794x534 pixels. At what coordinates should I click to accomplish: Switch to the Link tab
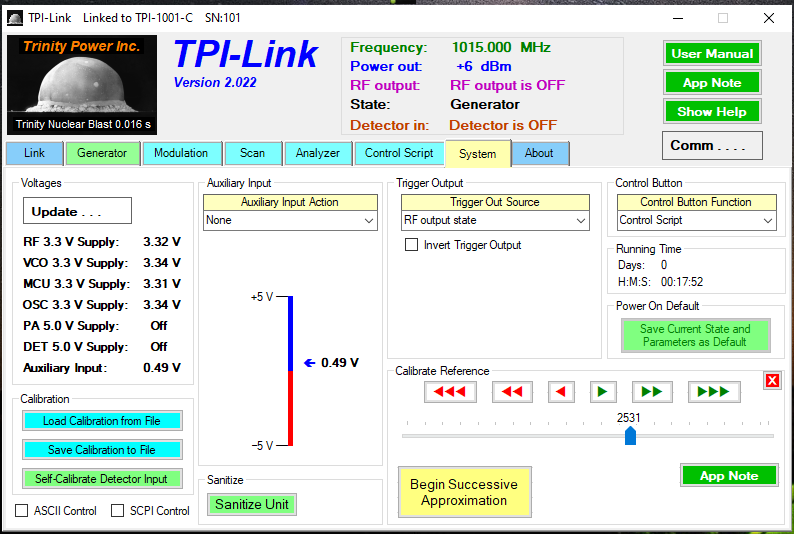34,153
